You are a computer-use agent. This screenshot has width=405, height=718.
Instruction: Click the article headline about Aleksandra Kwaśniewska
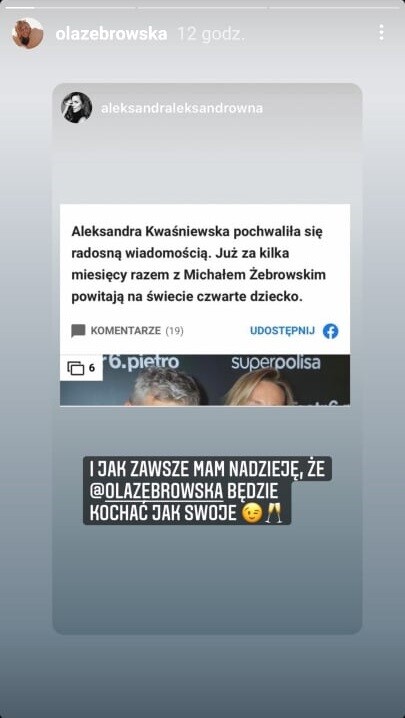pos(197,265)
